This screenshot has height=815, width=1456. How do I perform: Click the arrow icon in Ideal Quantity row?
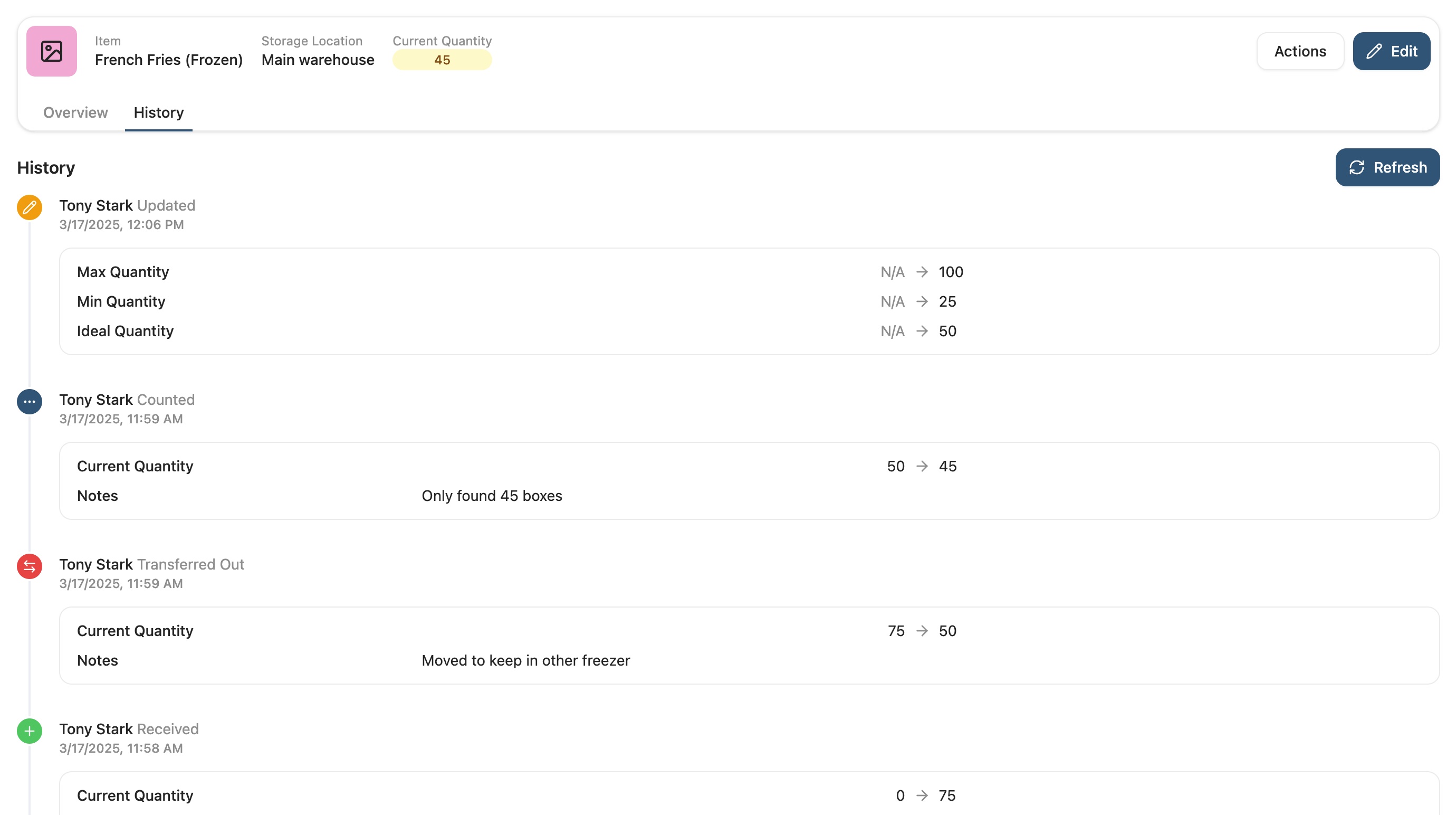(x=922, y=331)
